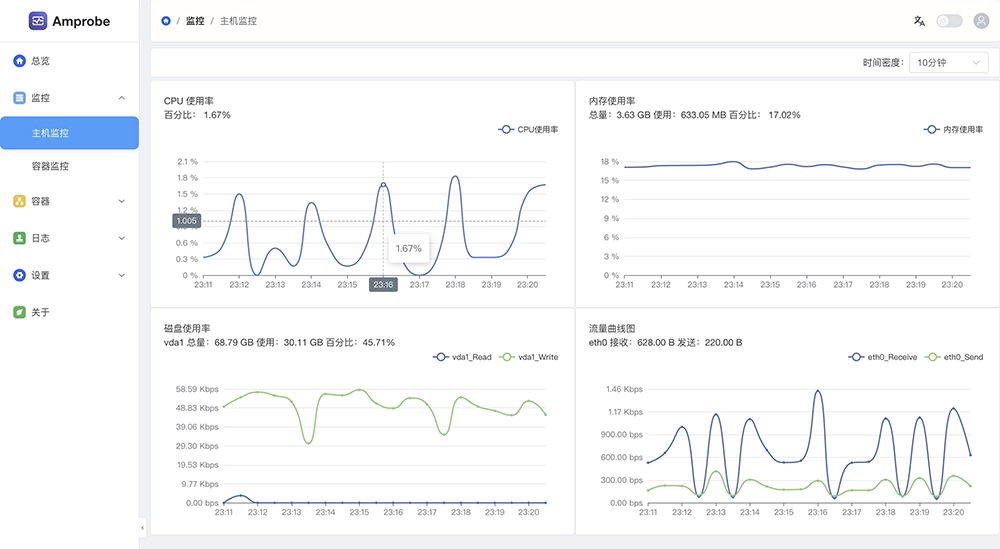Open the user avatar menu
The width and height of the screenshot is (1000, 549).
tap(981, 21)
